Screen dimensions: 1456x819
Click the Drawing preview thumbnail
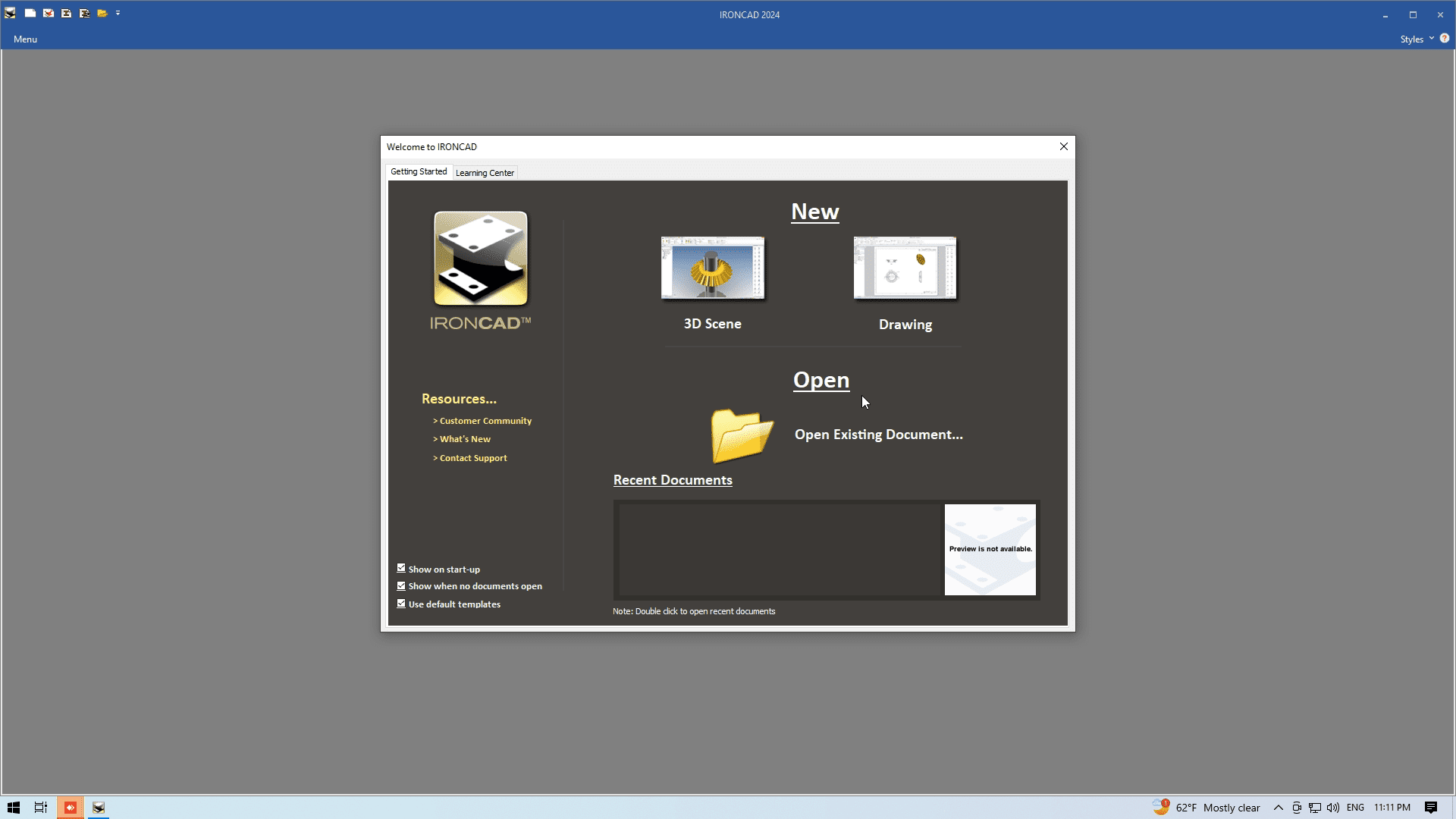(905, 268)
